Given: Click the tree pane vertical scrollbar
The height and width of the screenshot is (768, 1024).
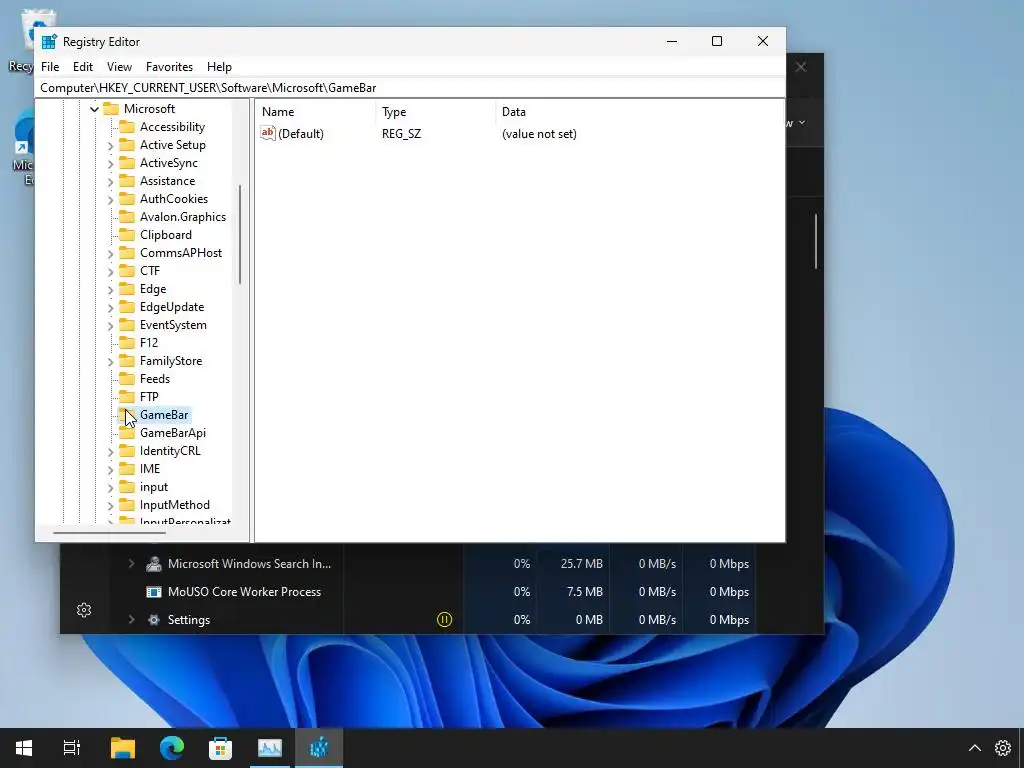Looking at the screenshot, I should click(x=240, y=234).
